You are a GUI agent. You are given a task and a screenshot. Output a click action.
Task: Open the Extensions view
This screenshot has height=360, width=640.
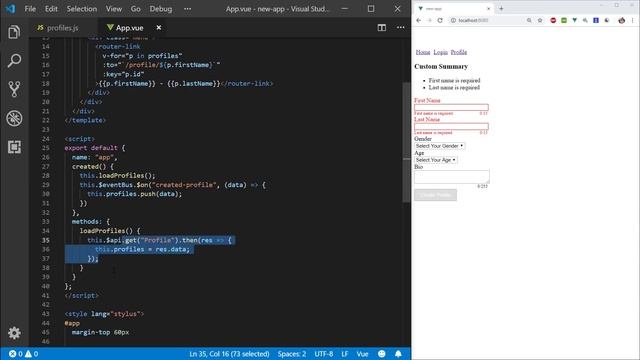click(x=14, y=147)
